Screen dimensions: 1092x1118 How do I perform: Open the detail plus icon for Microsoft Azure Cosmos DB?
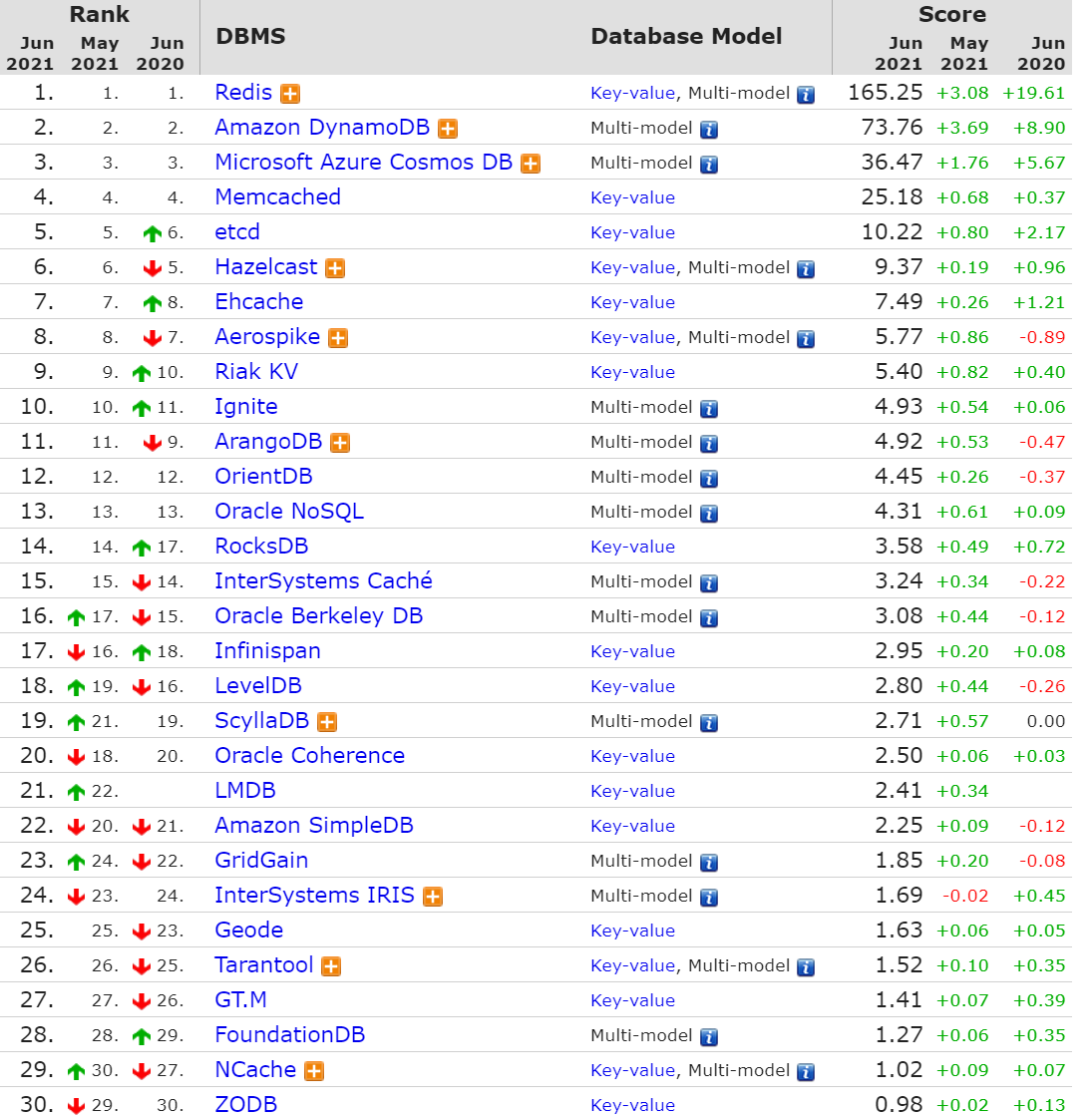(531, 164)
